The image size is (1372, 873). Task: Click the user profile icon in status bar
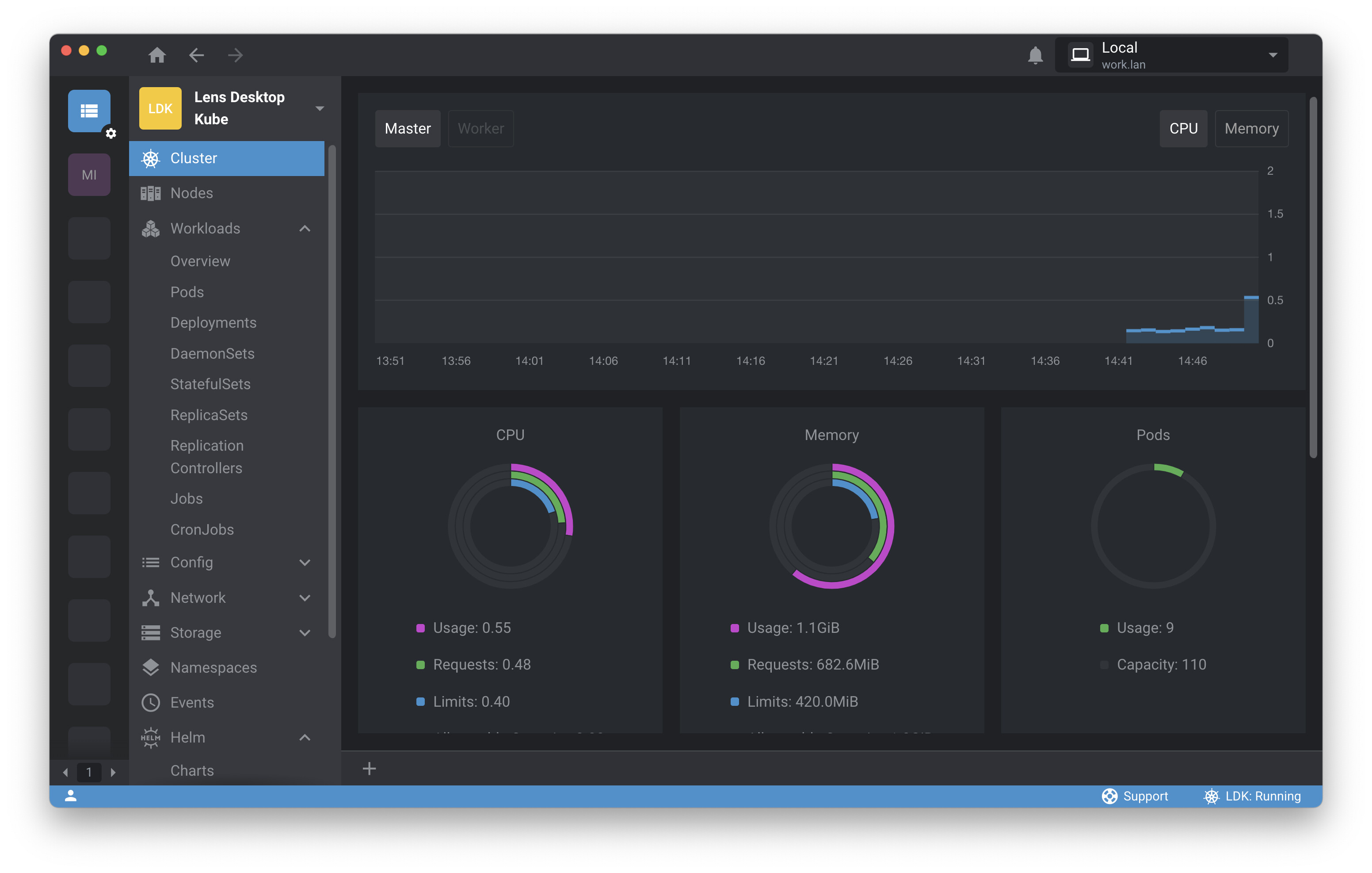(x=71, y=796)
